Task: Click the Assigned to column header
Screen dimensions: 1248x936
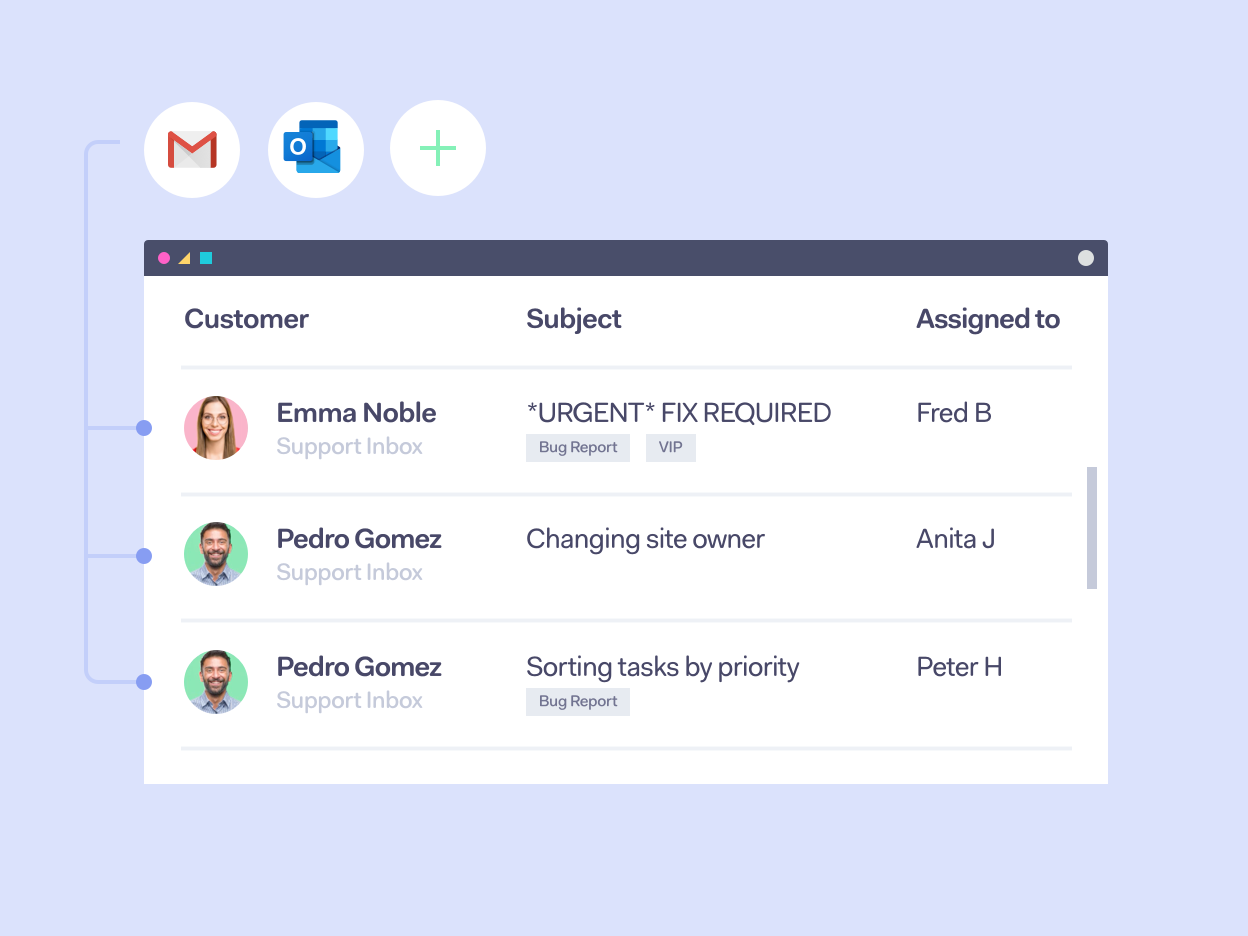Action: 987,319
